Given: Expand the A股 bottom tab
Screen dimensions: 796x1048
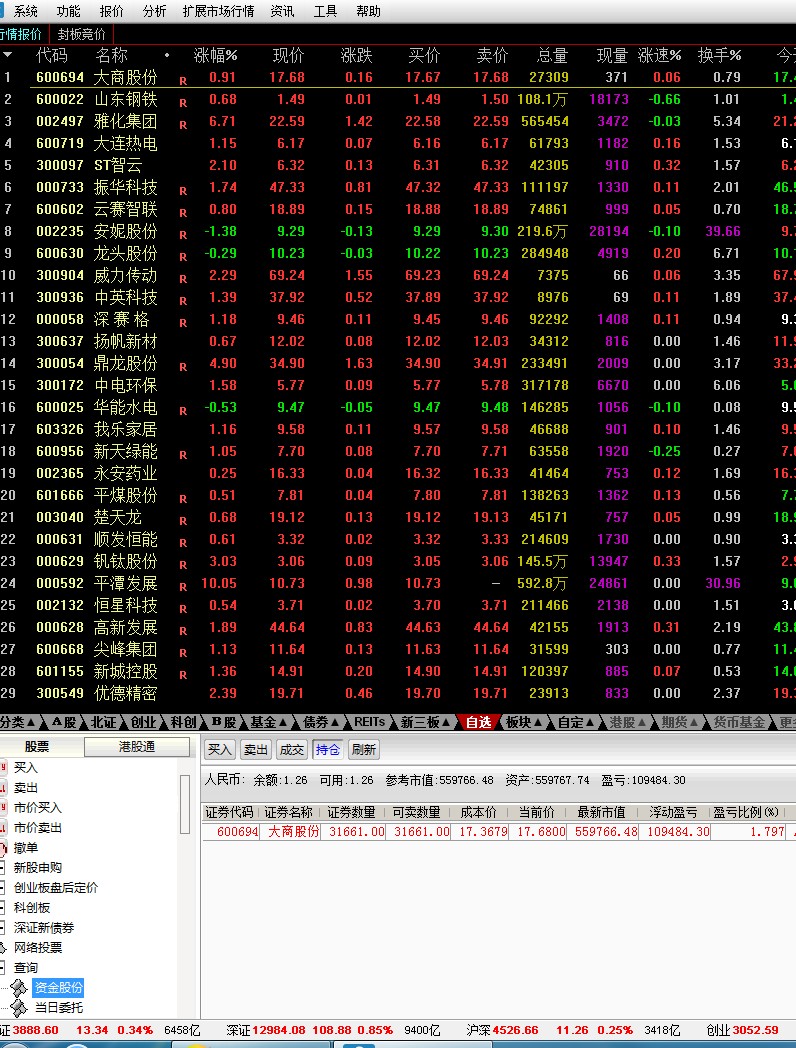Looking at the screenshot, I should click(64, 722).
